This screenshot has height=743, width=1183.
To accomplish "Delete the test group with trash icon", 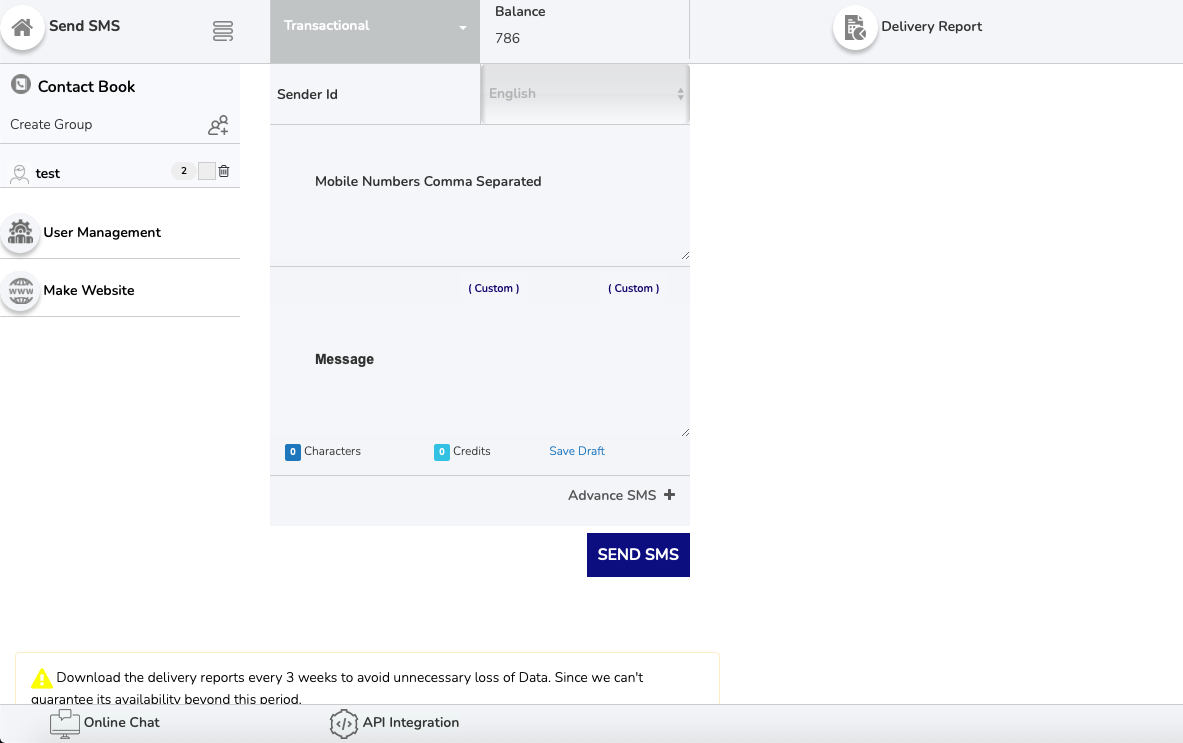I will pos(224,171).
